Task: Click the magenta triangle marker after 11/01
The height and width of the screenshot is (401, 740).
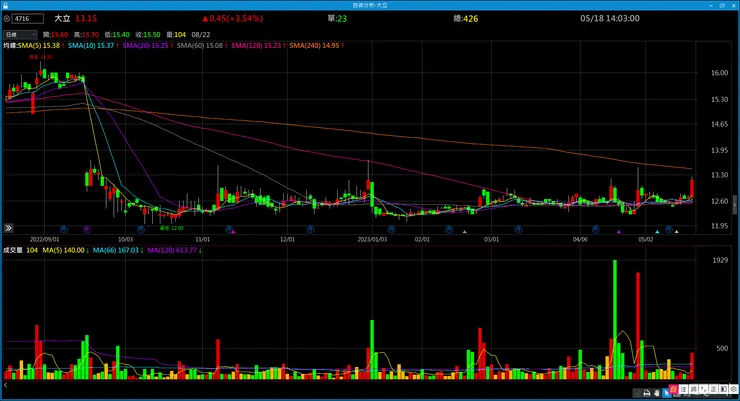Action: tap(233, 232)
